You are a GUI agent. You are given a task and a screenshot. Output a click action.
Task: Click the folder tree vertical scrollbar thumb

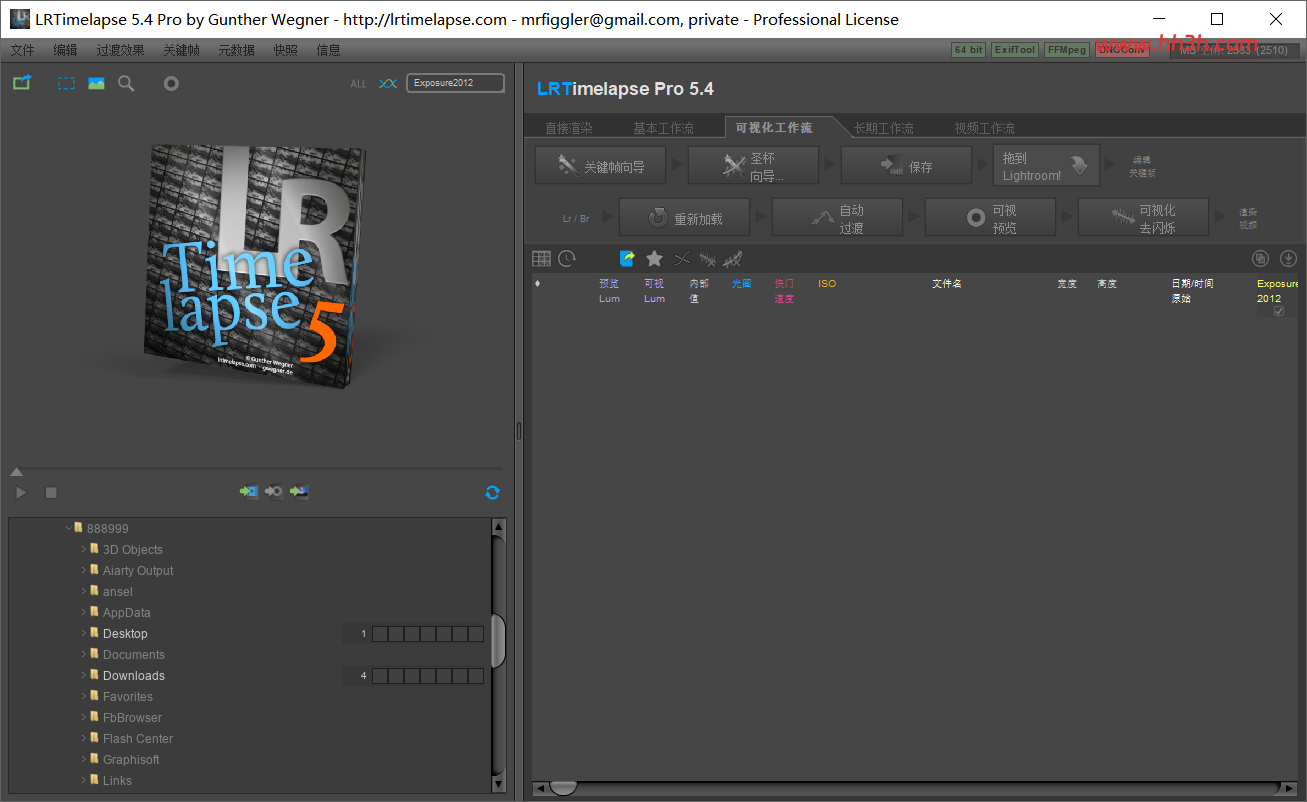(x=498, y=641)
